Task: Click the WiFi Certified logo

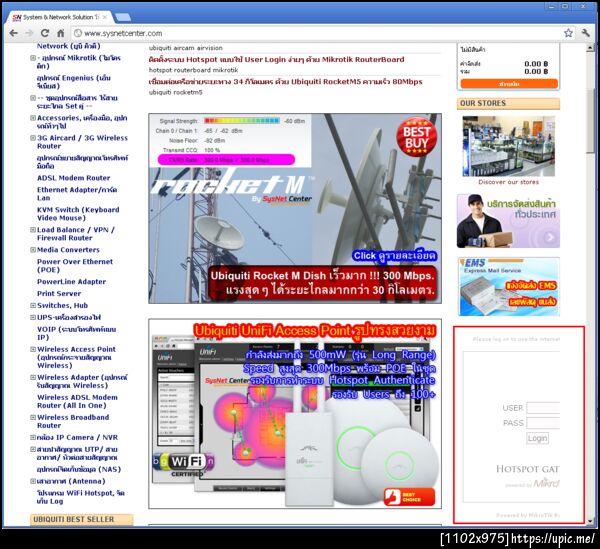Action: pyautogui.click(x=183, y=464)
